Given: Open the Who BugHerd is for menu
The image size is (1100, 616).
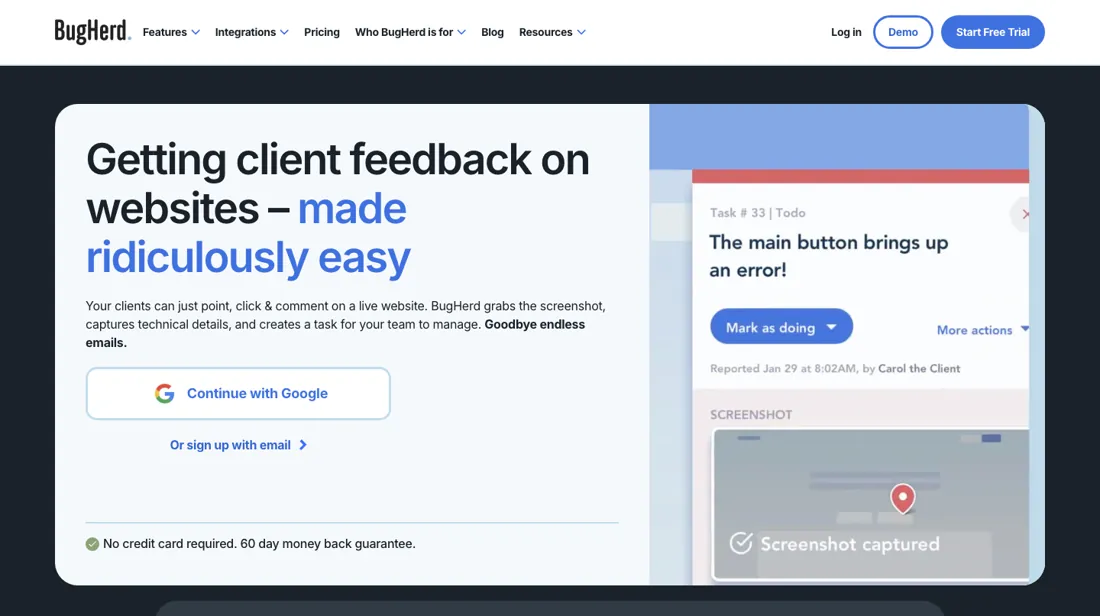Looking at the screenshot, I should pyautogui.click(x=410, y=32).
